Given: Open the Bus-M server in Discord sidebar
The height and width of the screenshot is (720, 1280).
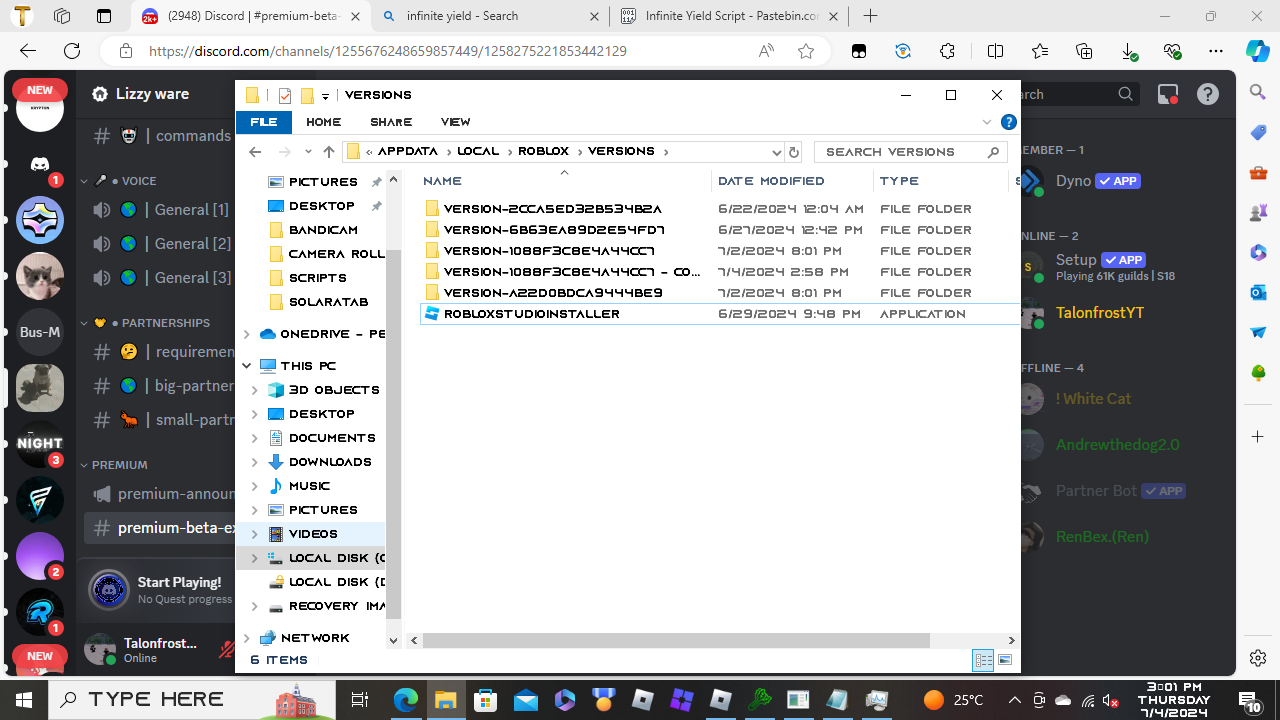Looking at the screenshot, I should pos(40,332).
